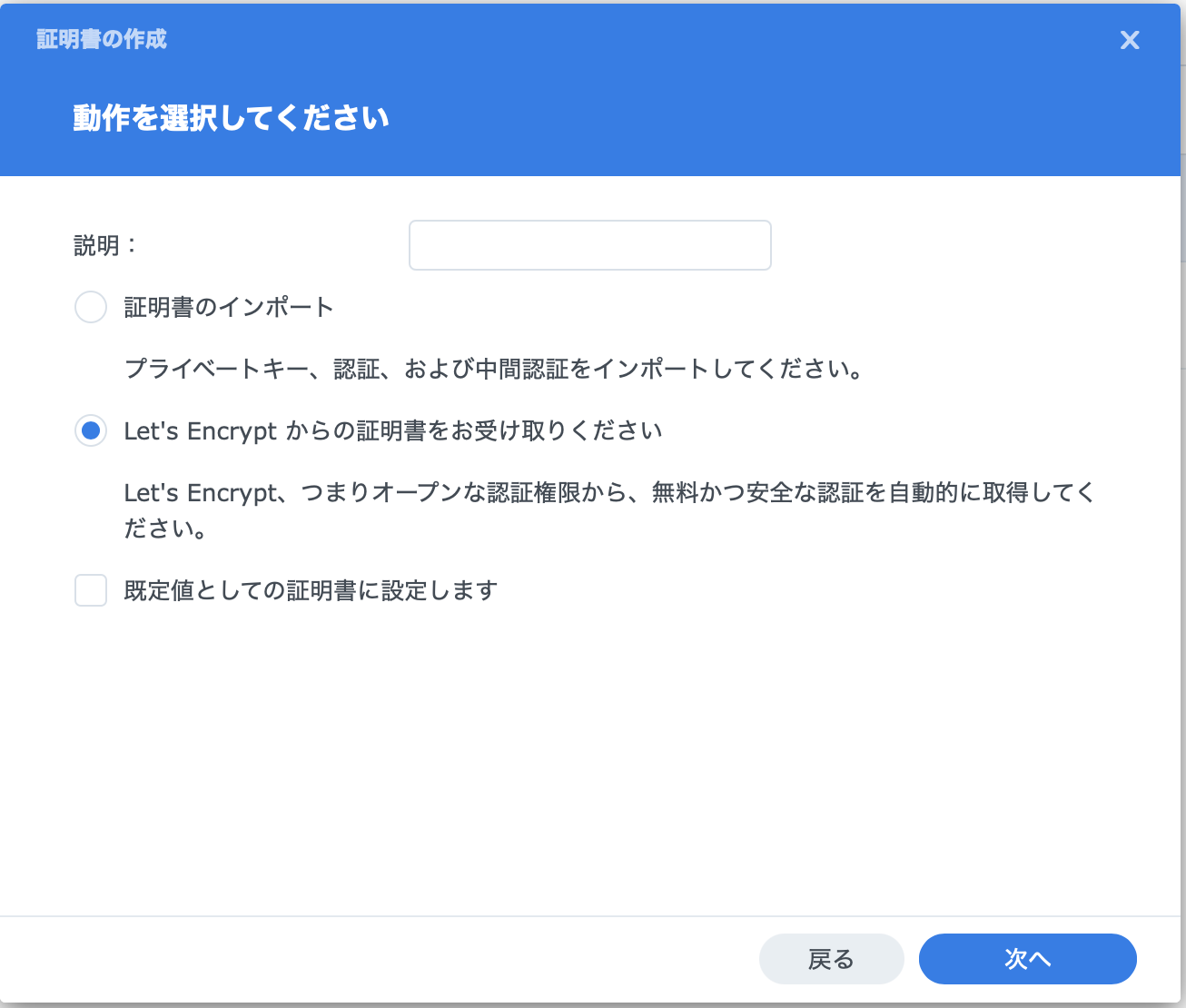This screenshot has width=1186, height=1008.
Task: Click the 動作を選択してください heading
Action: (x=230, y=117)
